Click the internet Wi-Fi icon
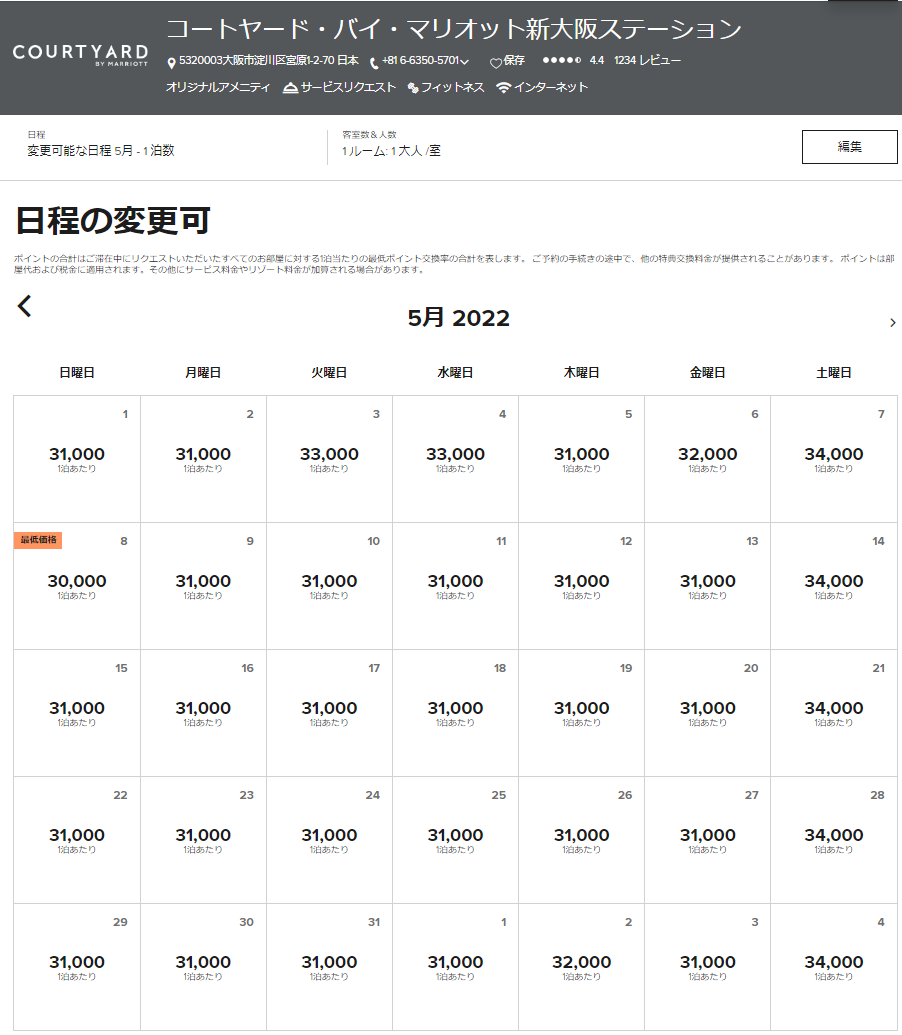 (503, 88)
